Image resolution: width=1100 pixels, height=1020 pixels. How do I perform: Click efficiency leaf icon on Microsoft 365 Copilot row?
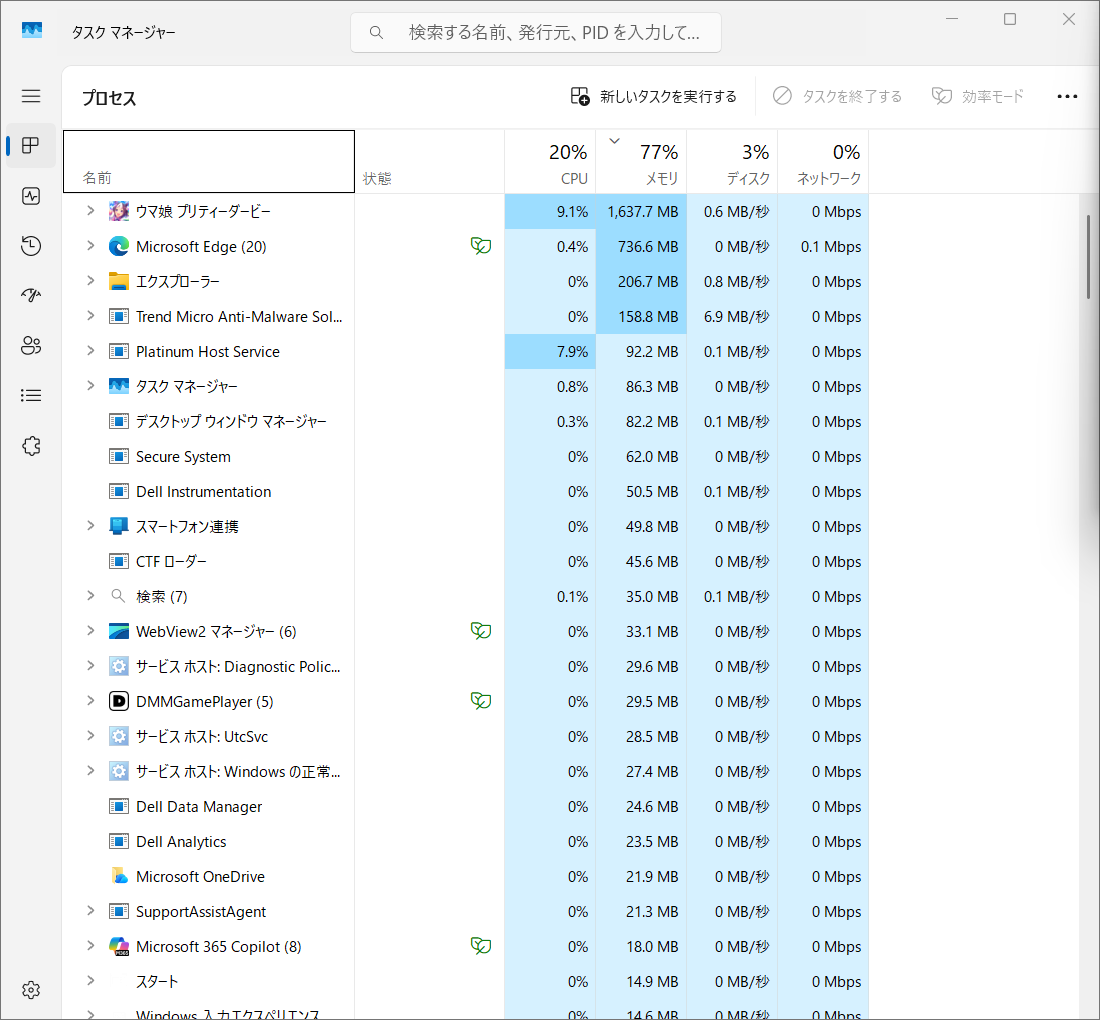click(481, 946)
